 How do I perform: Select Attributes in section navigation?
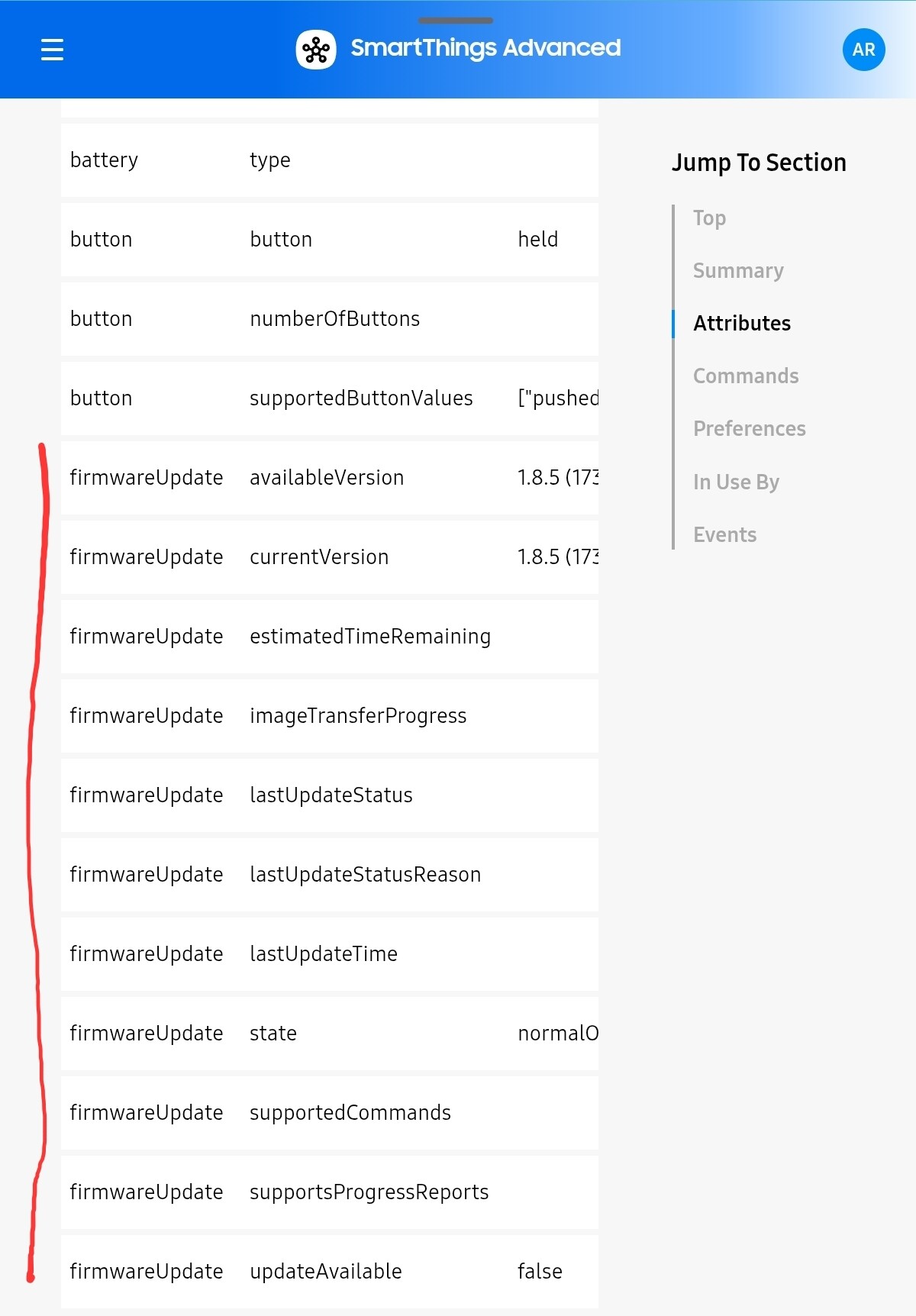(741, 324)
